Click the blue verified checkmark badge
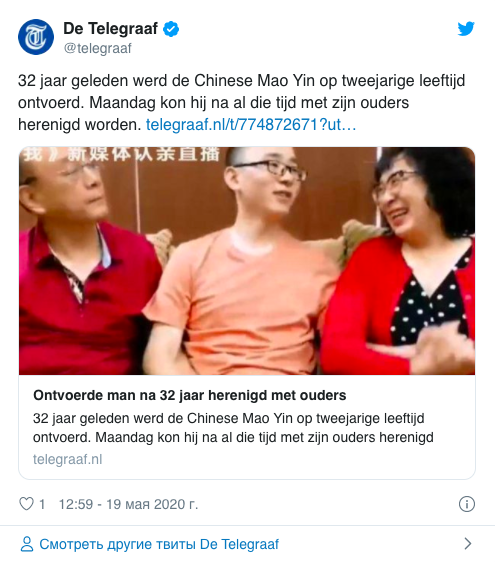This screenshot has width=495, height=562. [x=171, y=29]
